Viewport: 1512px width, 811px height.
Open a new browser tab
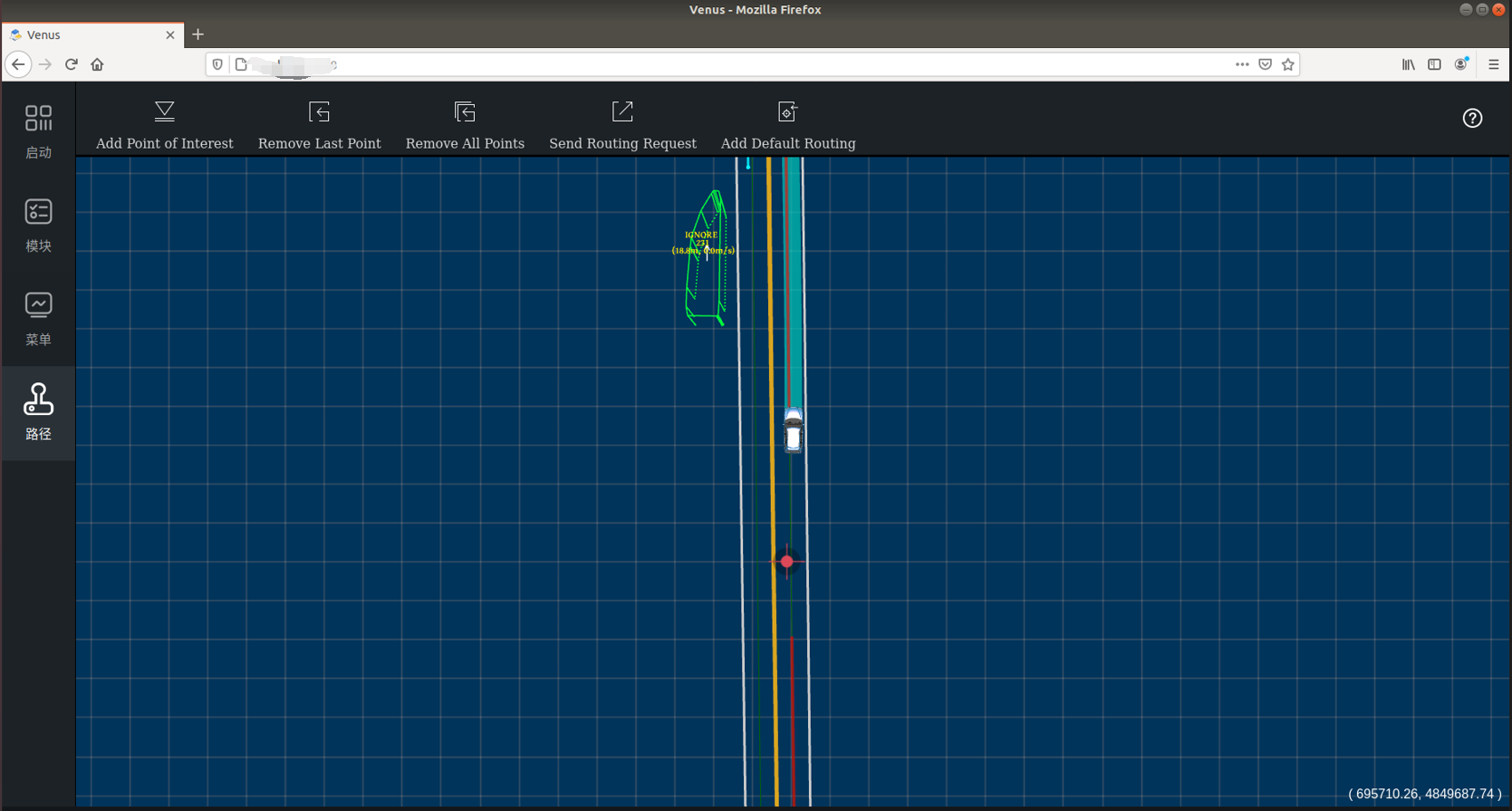pos(197,34)
